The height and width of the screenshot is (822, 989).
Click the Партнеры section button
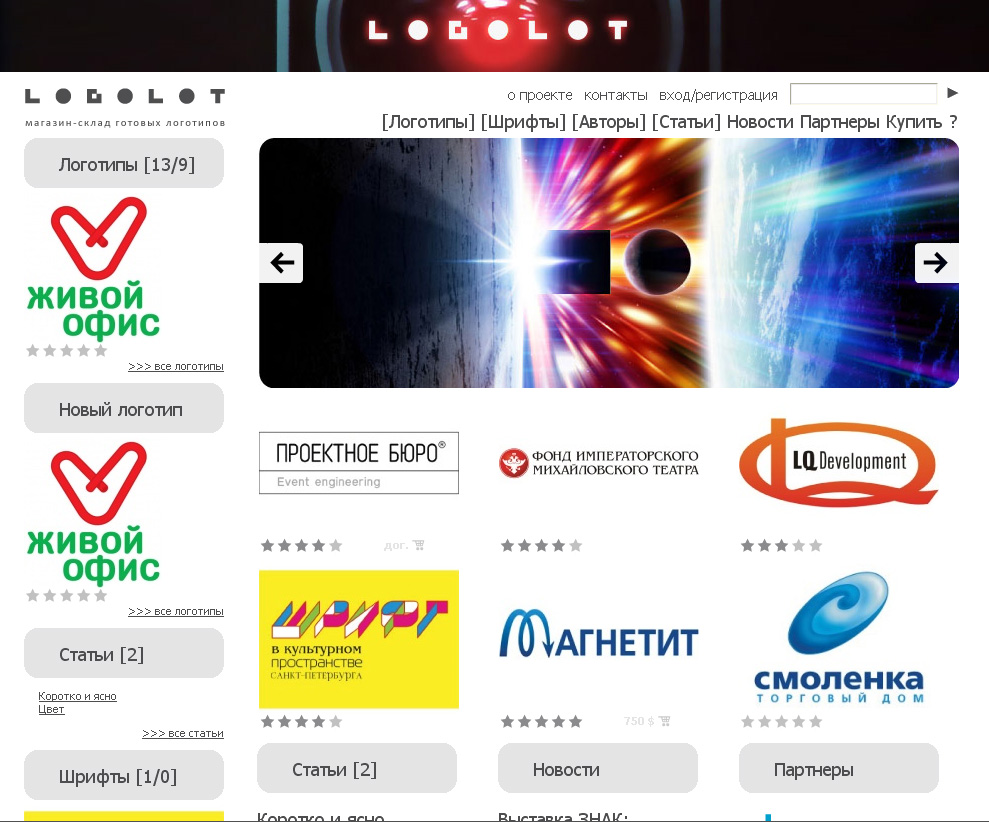pos(838,768)
